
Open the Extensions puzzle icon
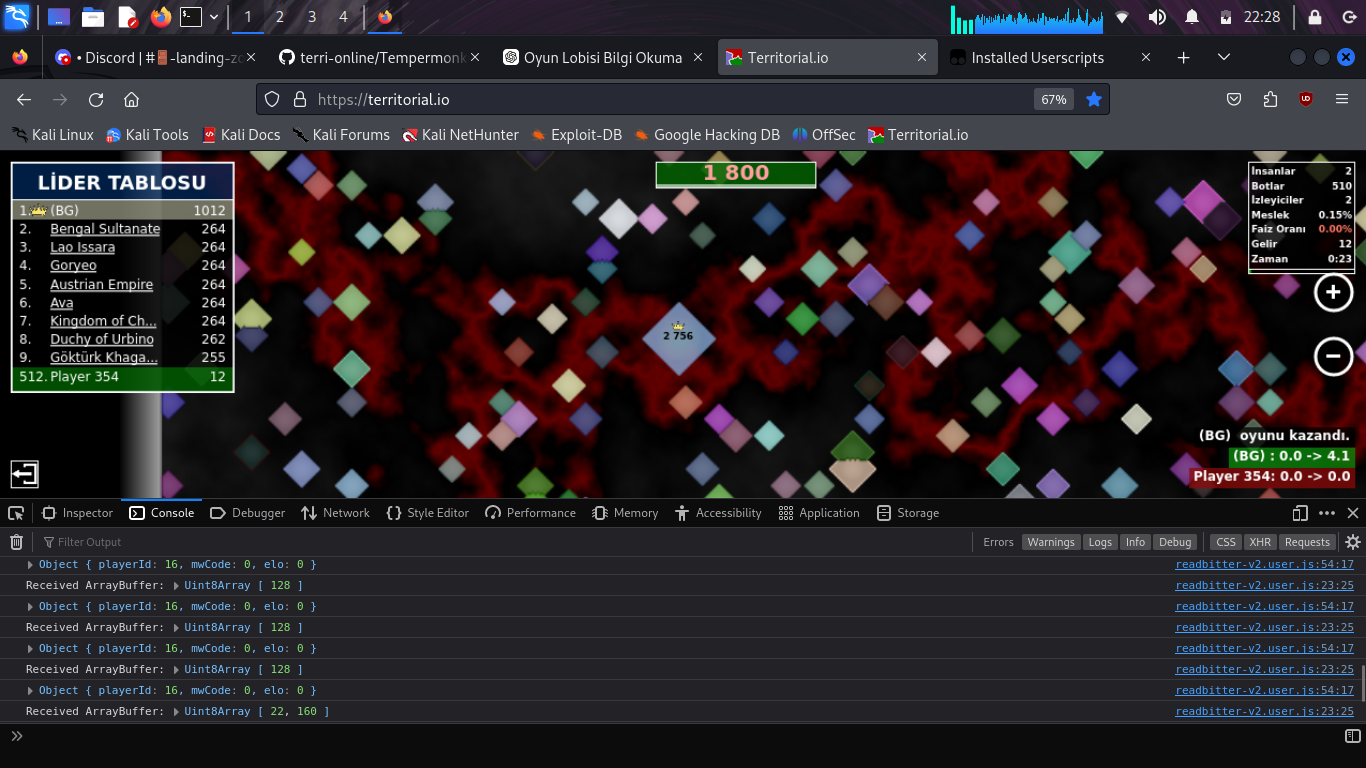(1270, 99)
